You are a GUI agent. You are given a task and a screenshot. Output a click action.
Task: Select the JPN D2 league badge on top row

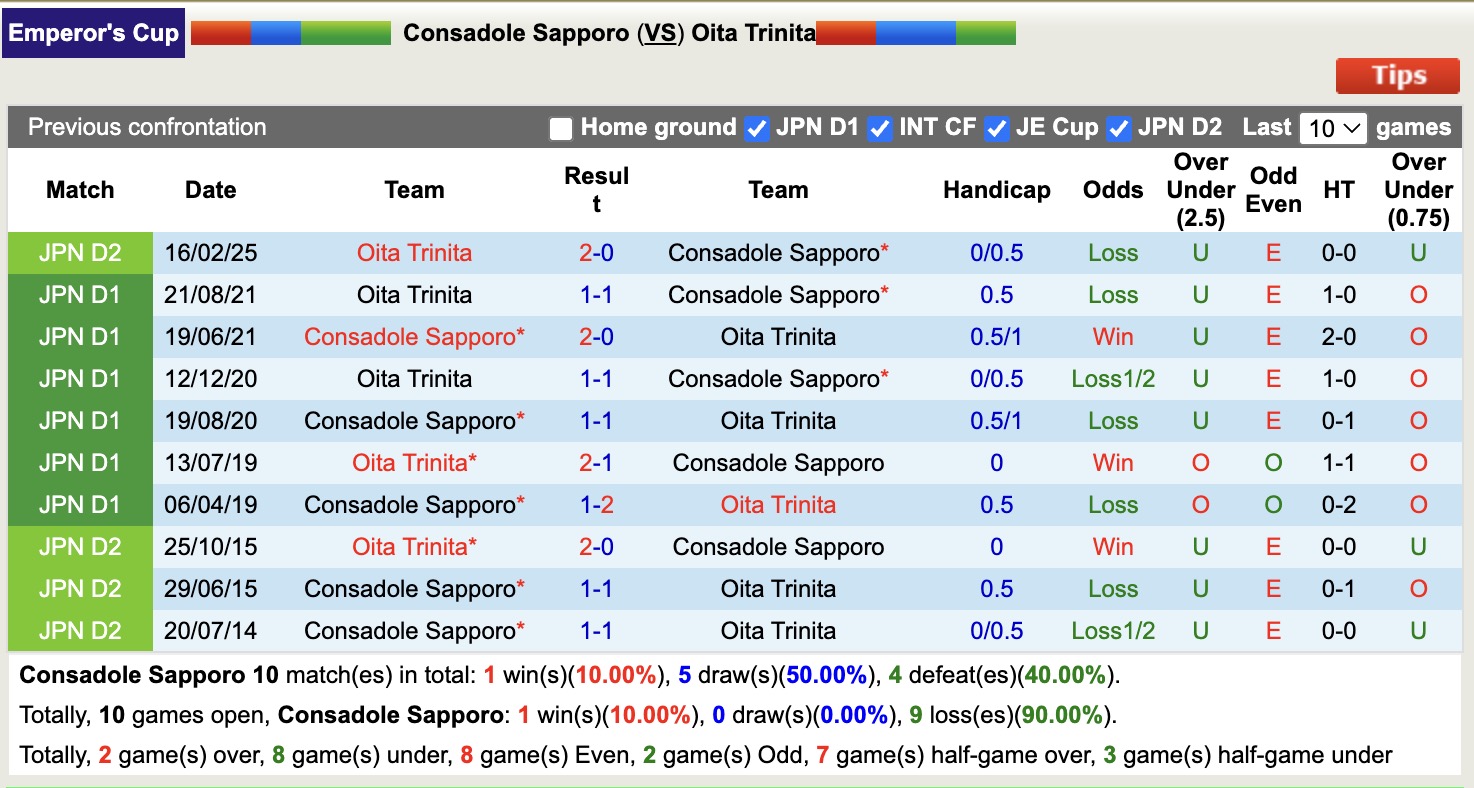click(80, 252)
